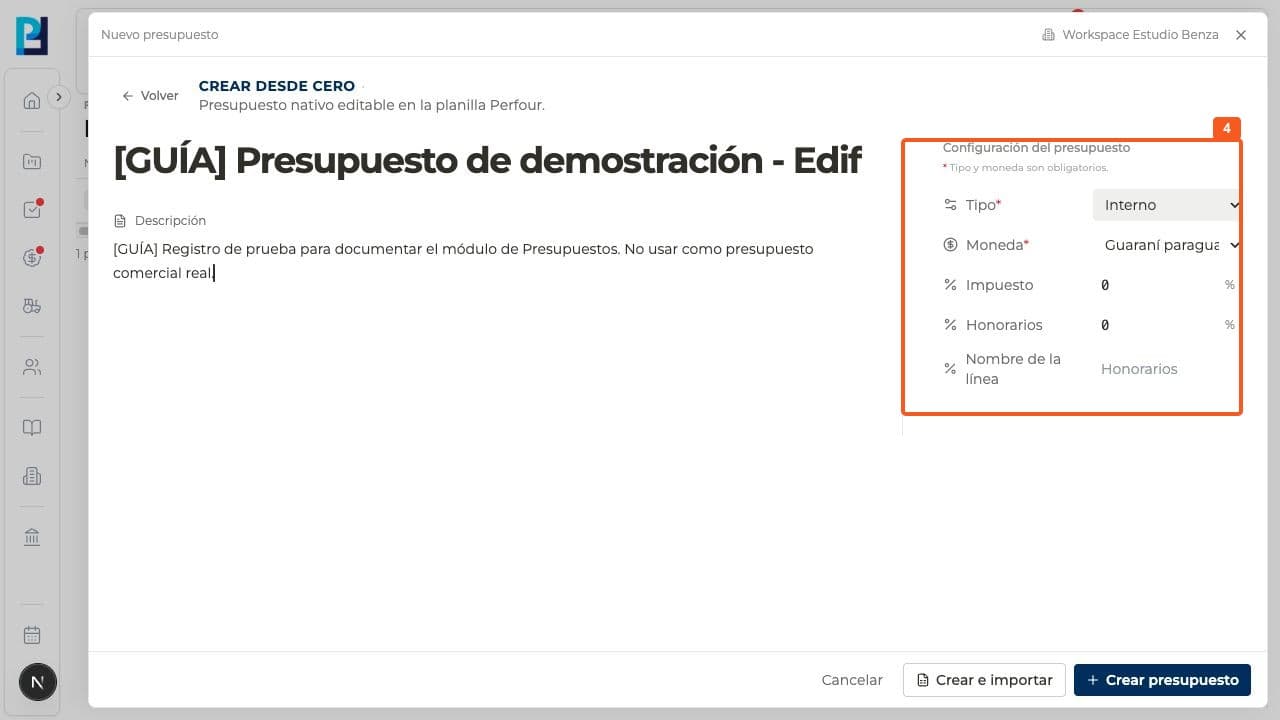The width and height of the screenshot is (1280, 720).
Task: Focus the Honorarios percentage field
Action: (1158, 325)
